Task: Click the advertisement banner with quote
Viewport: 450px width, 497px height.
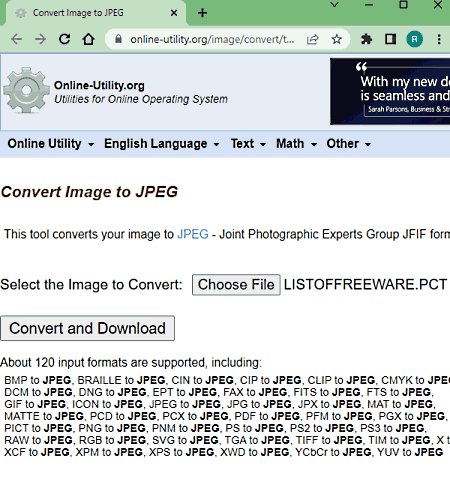Action: pos(390,91)
